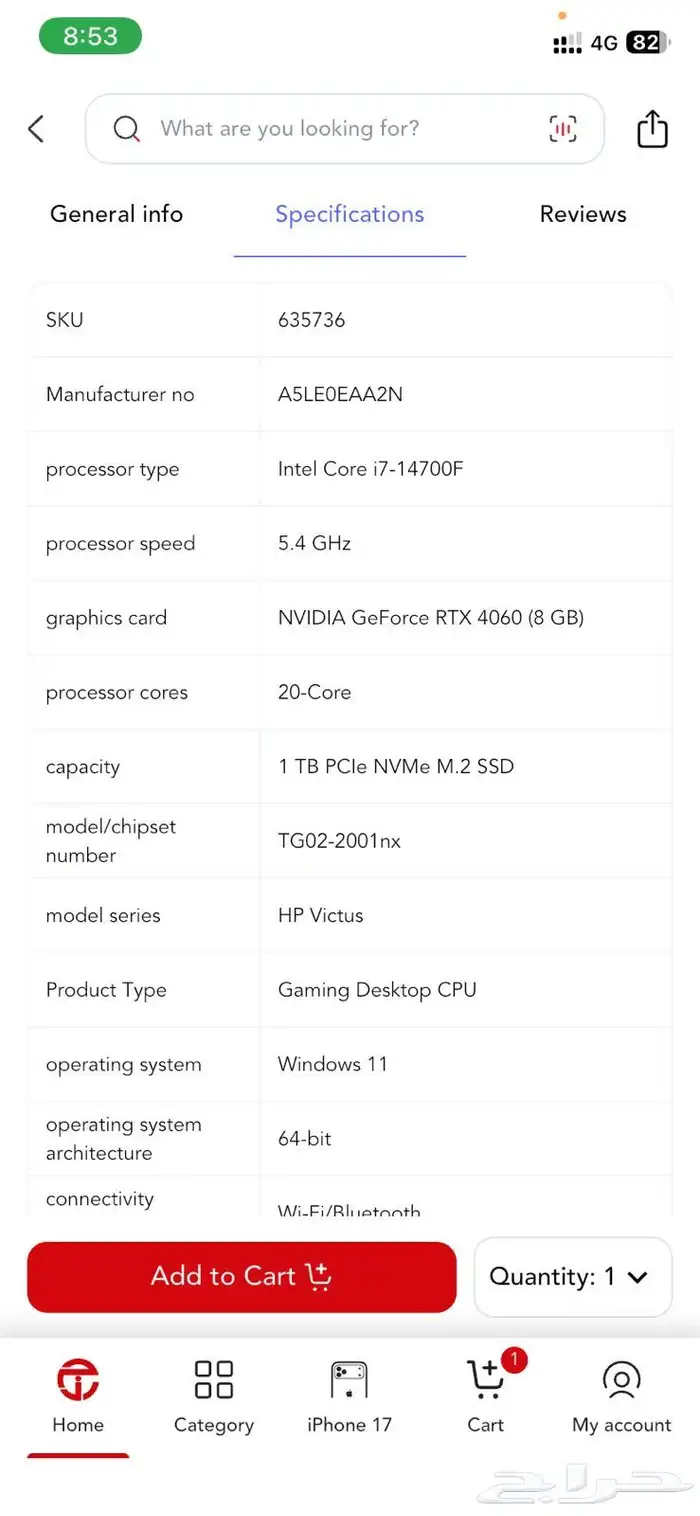The height and width of the screenshot is (1516, 700).
Task: Tap the Add to Cart button
Action: (241, 1277)
